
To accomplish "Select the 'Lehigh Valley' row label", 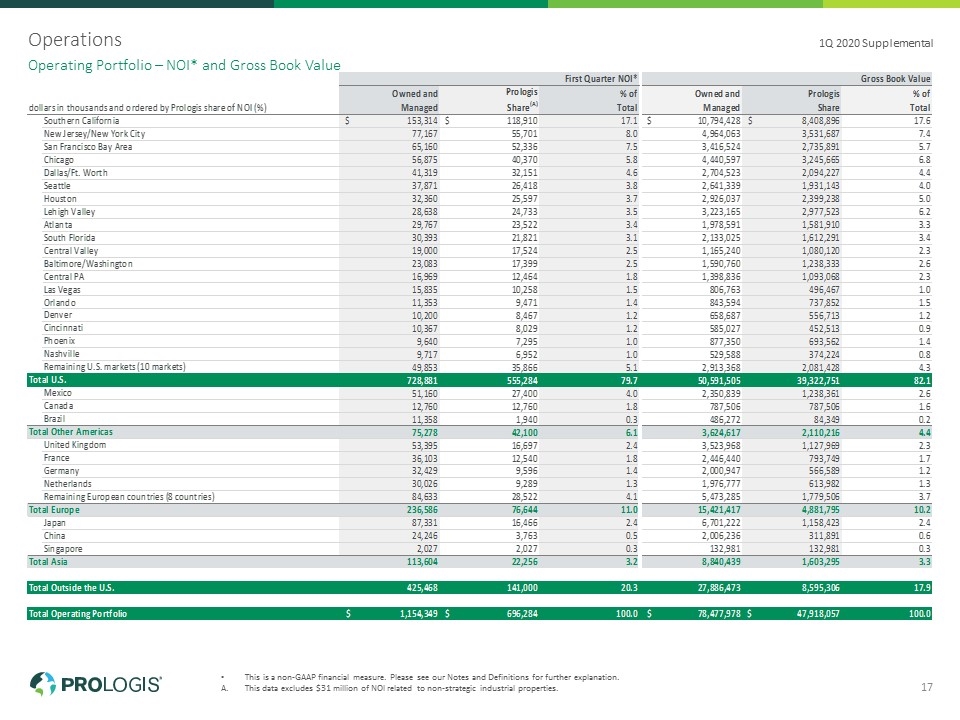I will (69, 212).
